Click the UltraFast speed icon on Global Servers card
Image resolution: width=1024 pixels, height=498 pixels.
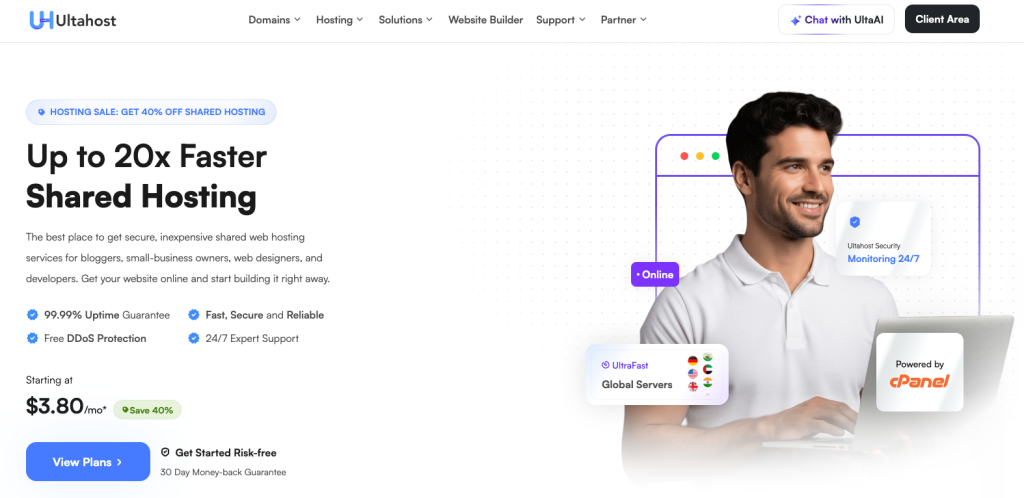coord(605,366)
